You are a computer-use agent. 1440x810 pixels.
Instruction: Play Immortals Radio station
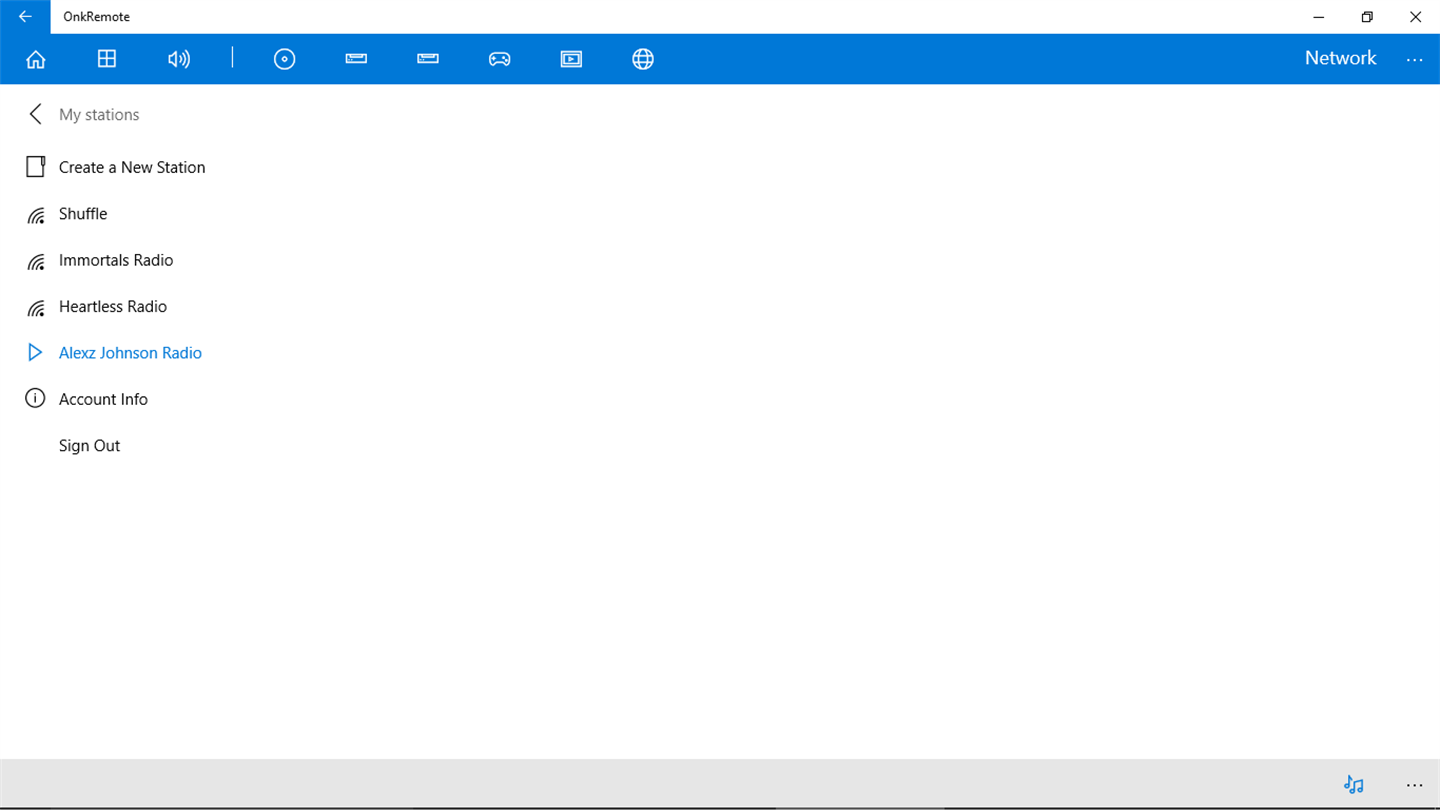116,260
